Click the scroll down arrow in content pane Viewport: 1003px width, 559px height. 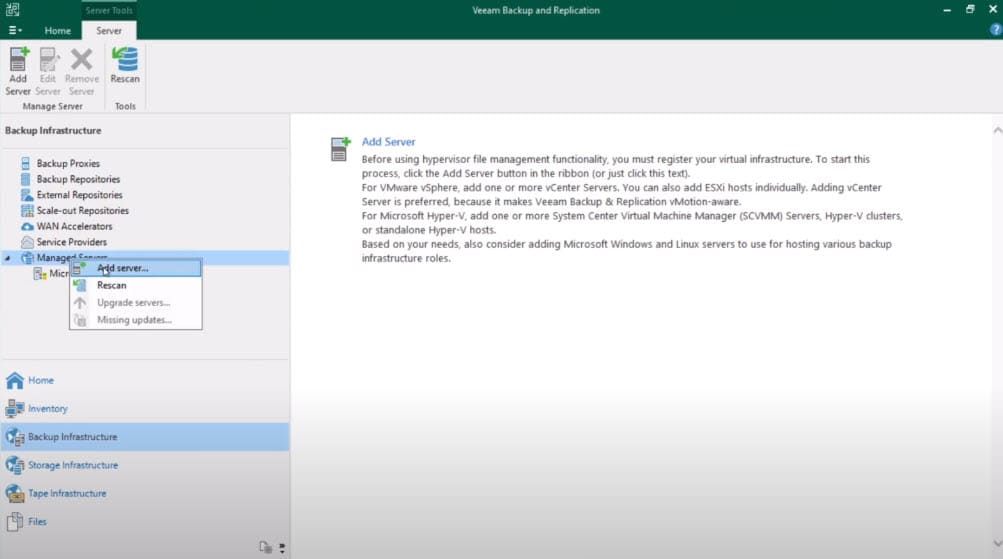point(997,544)
